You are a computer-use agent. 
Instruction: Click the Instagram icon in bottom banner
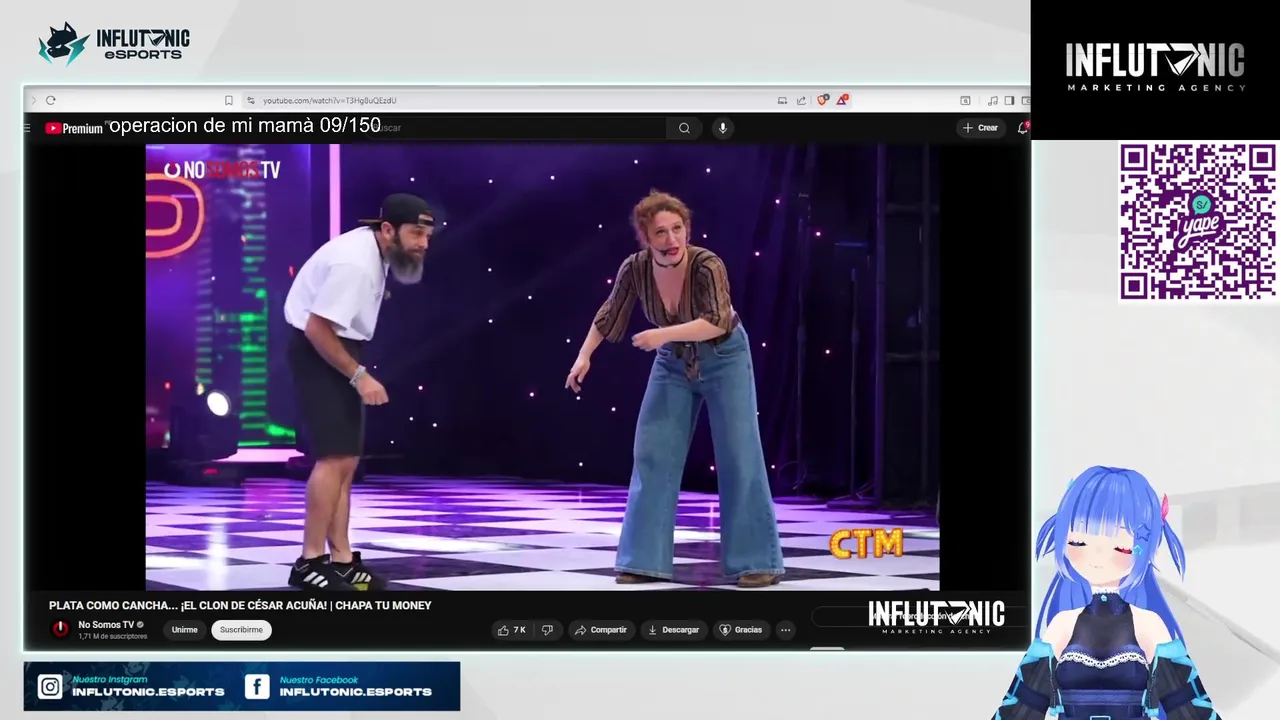click(x=50, y=687)
